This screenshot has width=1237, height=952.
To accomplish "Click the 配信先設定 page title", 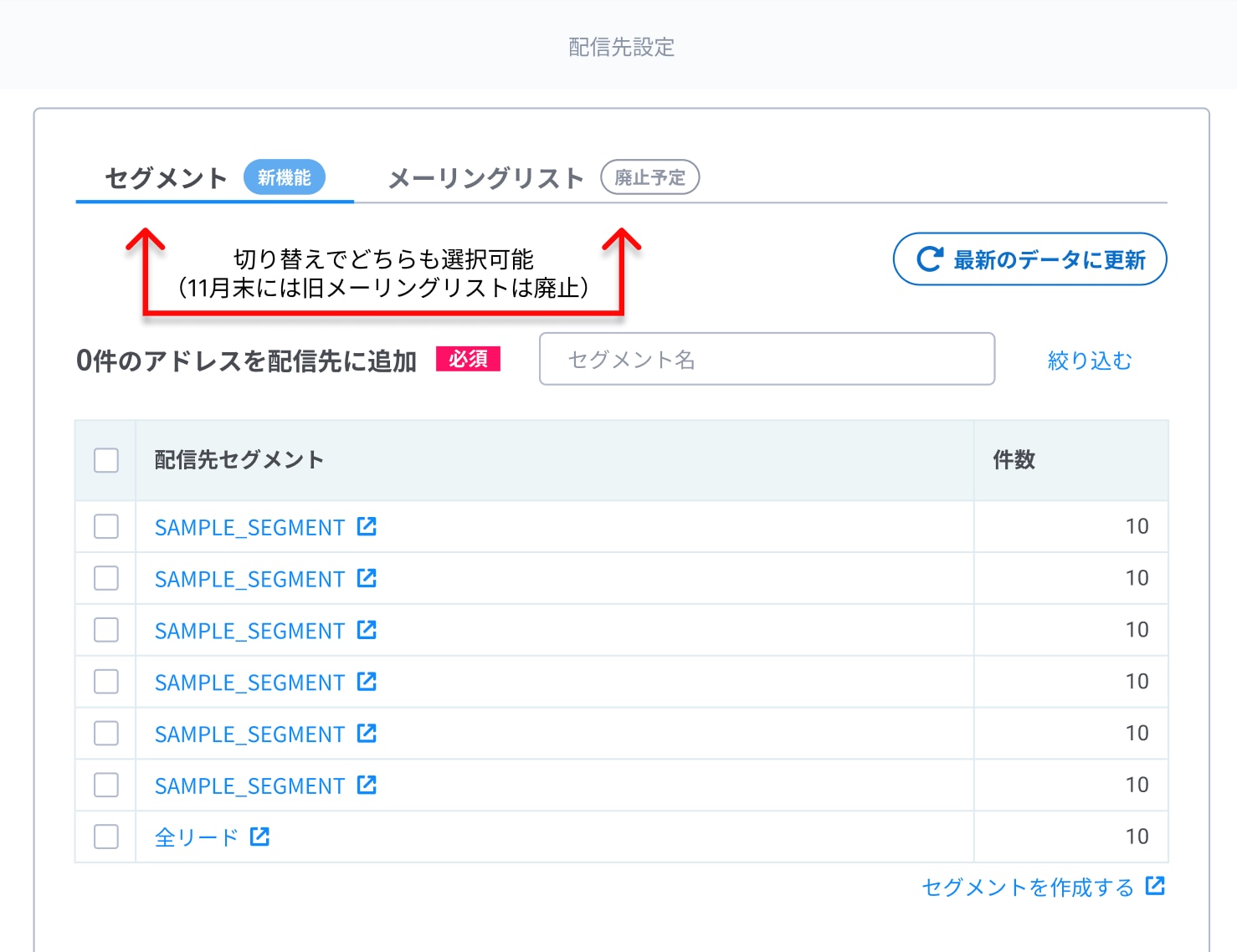I will (622, 47).
